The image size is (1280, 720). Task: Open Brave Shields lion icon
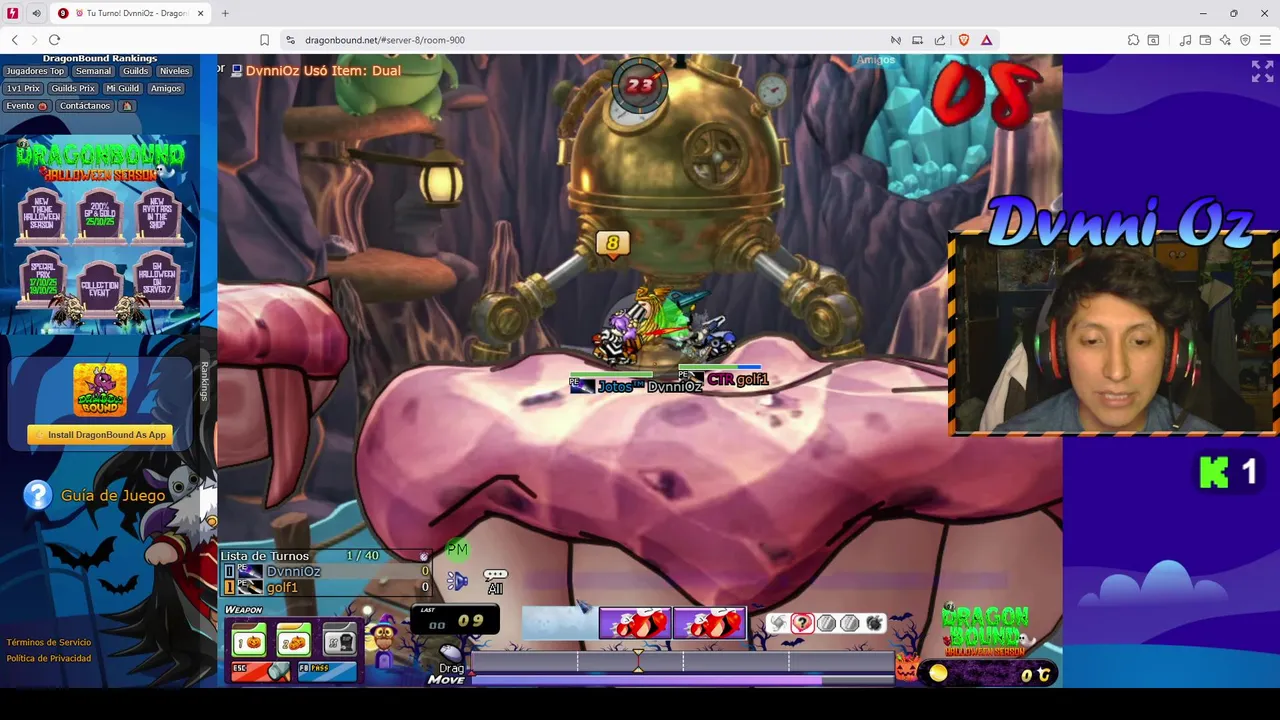964,40
